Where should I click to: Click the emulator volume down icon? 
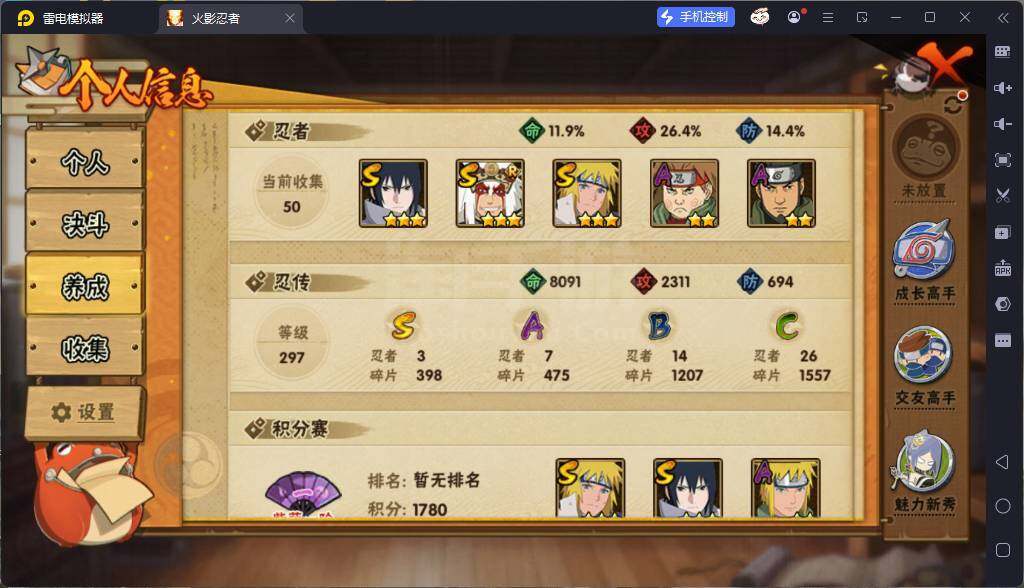[1003, 123]
